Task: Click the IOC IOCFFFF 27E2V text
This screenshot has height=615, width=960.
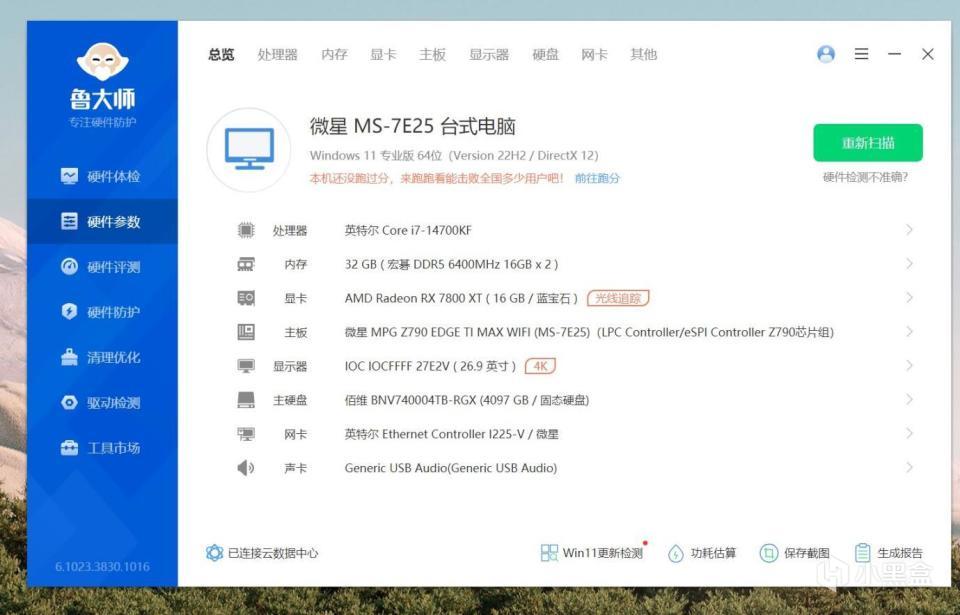Action: coord(430,366)
